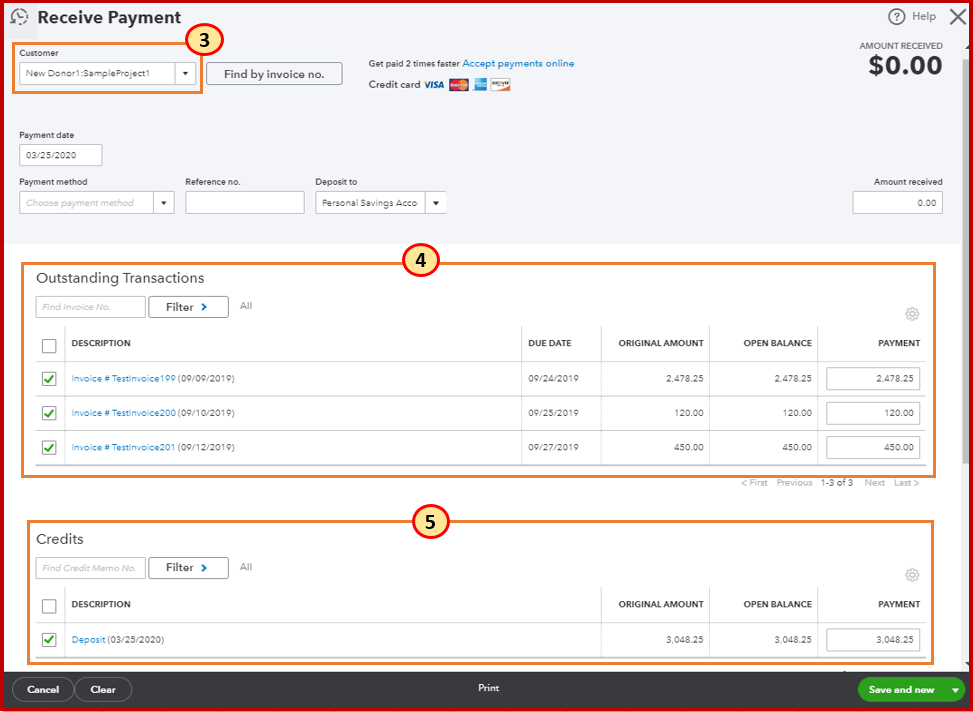Click the Find Invoice No. search box

click(91, 307)
